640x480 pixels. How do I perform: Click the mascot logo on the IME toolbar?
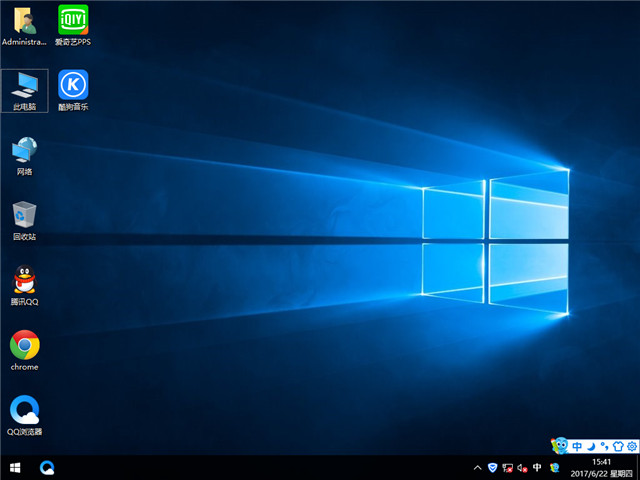560,446
